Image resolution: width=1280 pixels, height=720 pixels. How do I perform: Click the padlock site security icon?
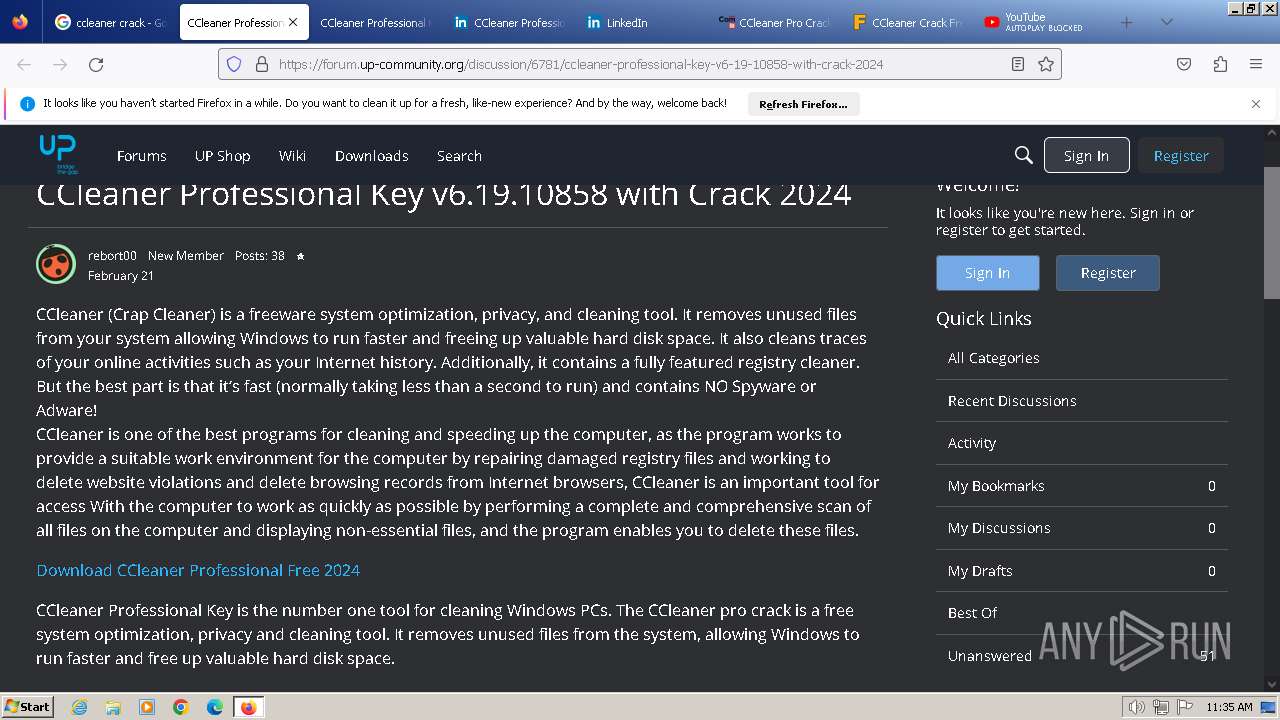click(x=262, y=64)
